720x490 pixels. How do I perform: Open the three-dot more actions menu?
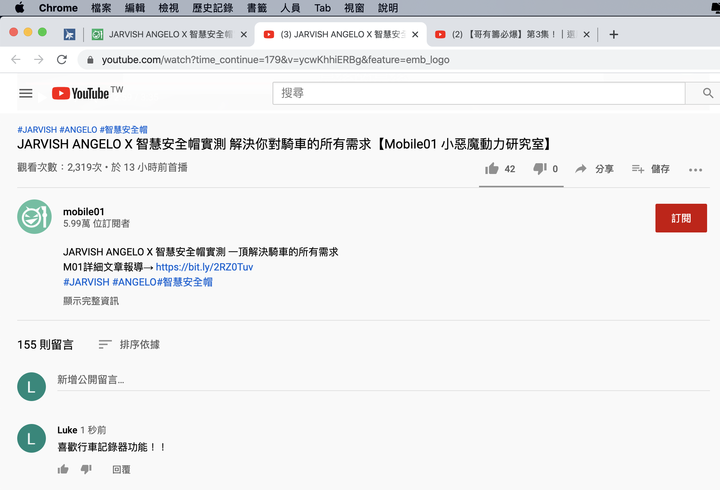(x=695, y=170)
